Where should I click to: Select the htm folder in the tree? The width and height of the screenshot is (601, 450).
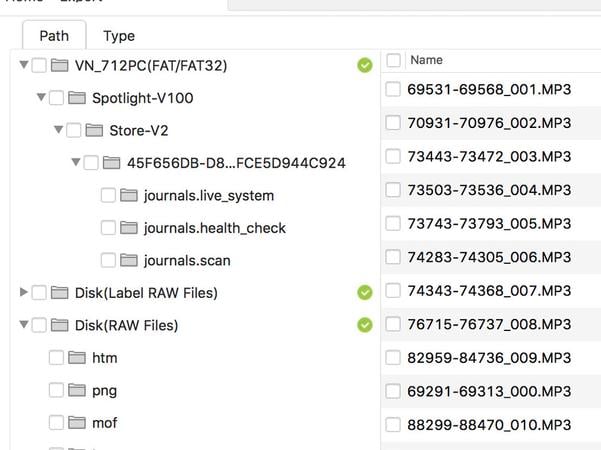click(x=104, y=357)
